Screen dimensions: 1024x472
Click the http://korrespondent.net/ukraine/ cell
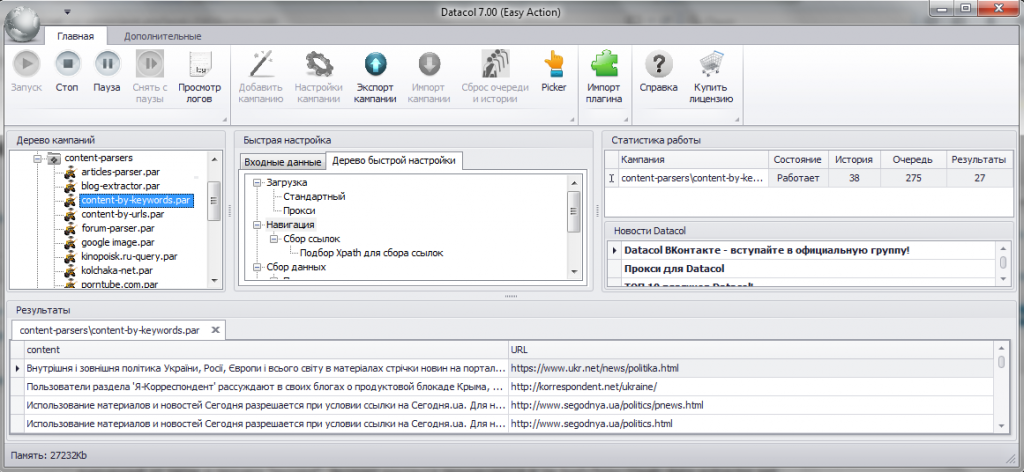click(x=752, y=386)
